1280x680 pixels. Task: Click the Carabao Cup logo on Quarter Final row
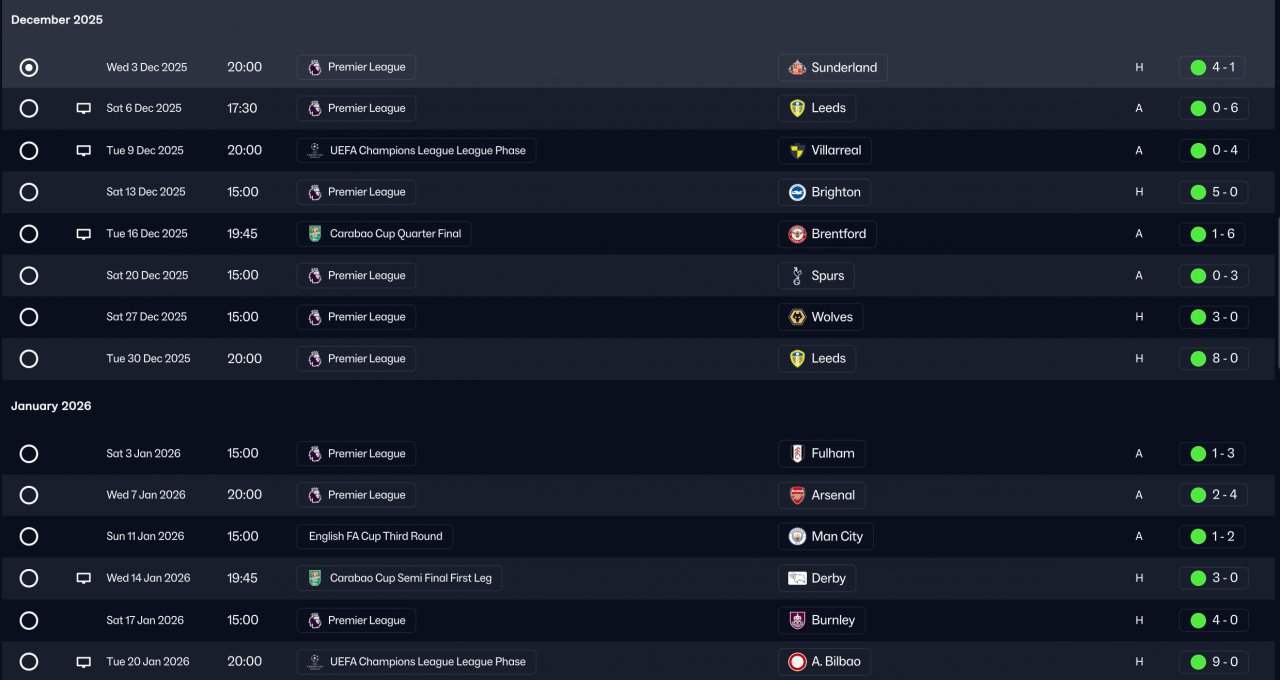pyautogui.click(x=315, y=234)
